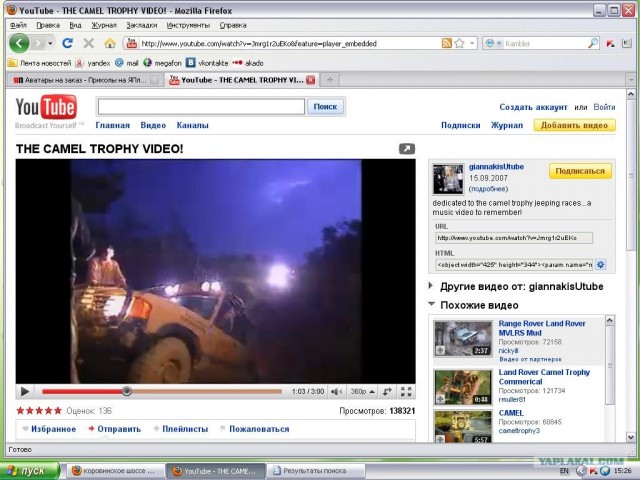Customize embed code via gear icon
The width and height of the screenshot is (640, 480).
click(x=600, y=264)
